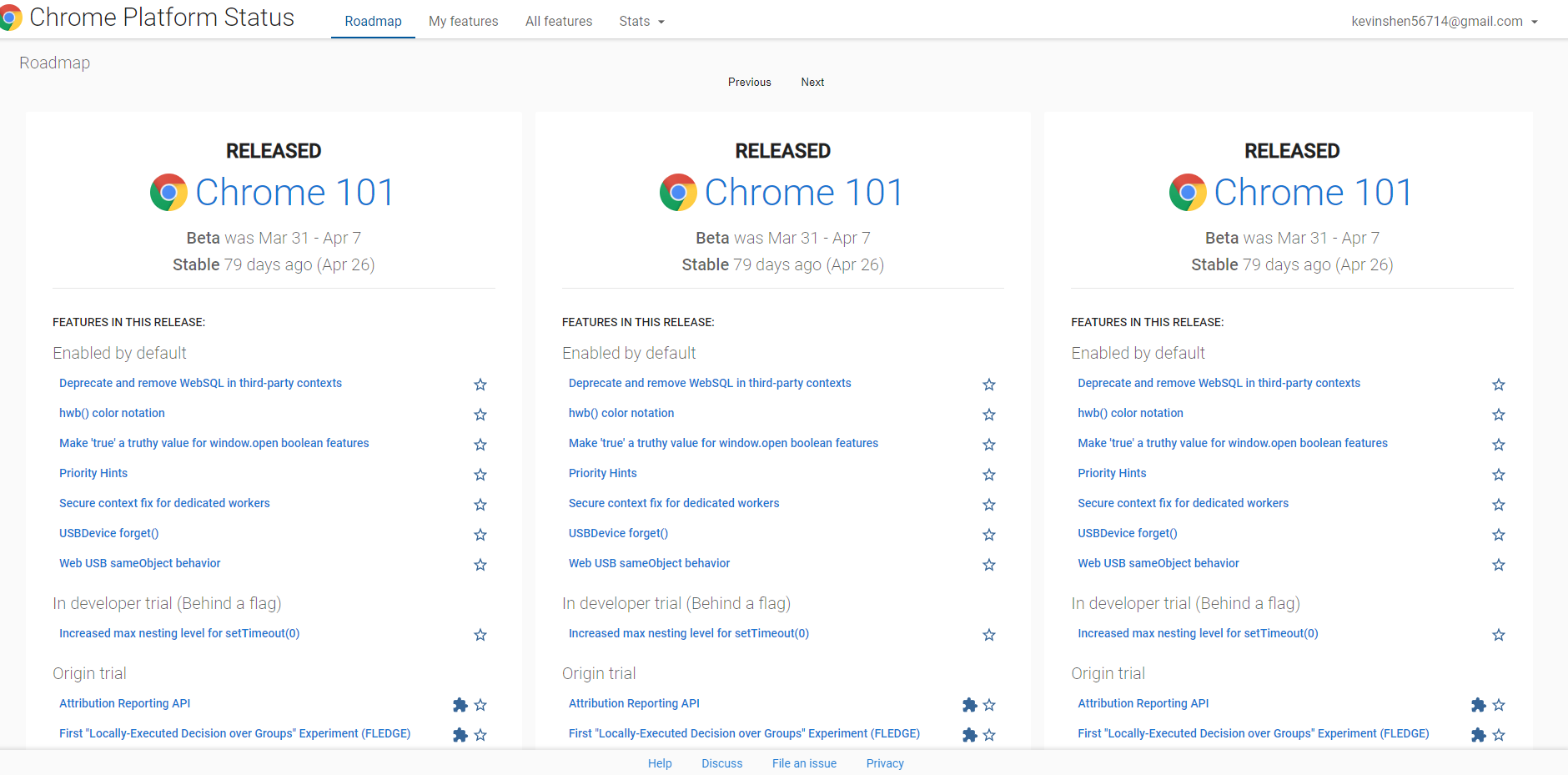
Task: Click the Chrome logo in the rightmost release card
Action: 1188,192
